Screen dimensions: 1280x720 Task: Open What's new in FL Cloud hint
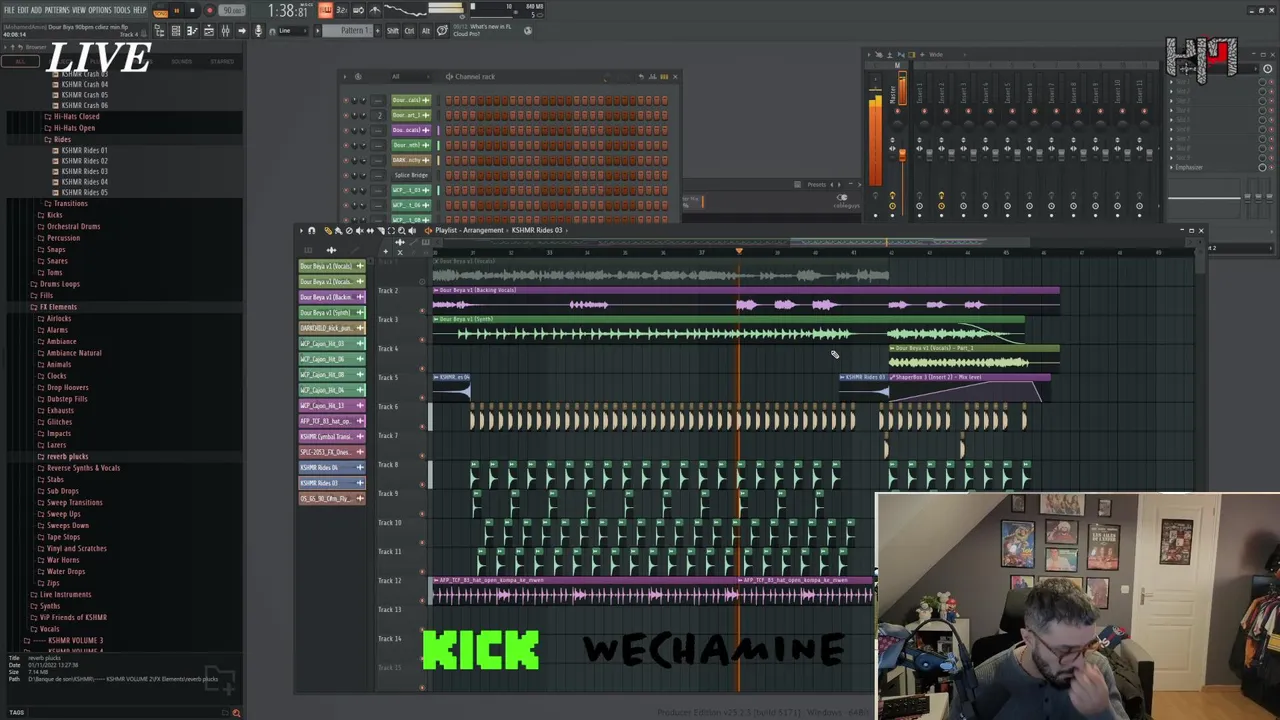(x=481, y=31)
